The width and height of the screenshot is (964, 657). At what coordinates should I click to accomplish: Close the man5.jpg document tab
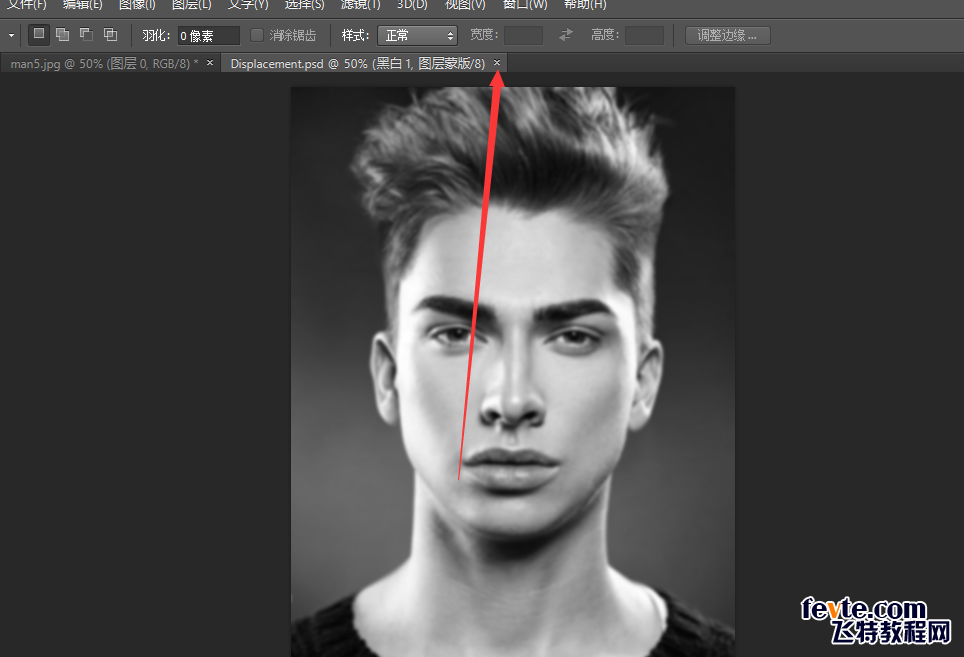(x=210, y=63)
